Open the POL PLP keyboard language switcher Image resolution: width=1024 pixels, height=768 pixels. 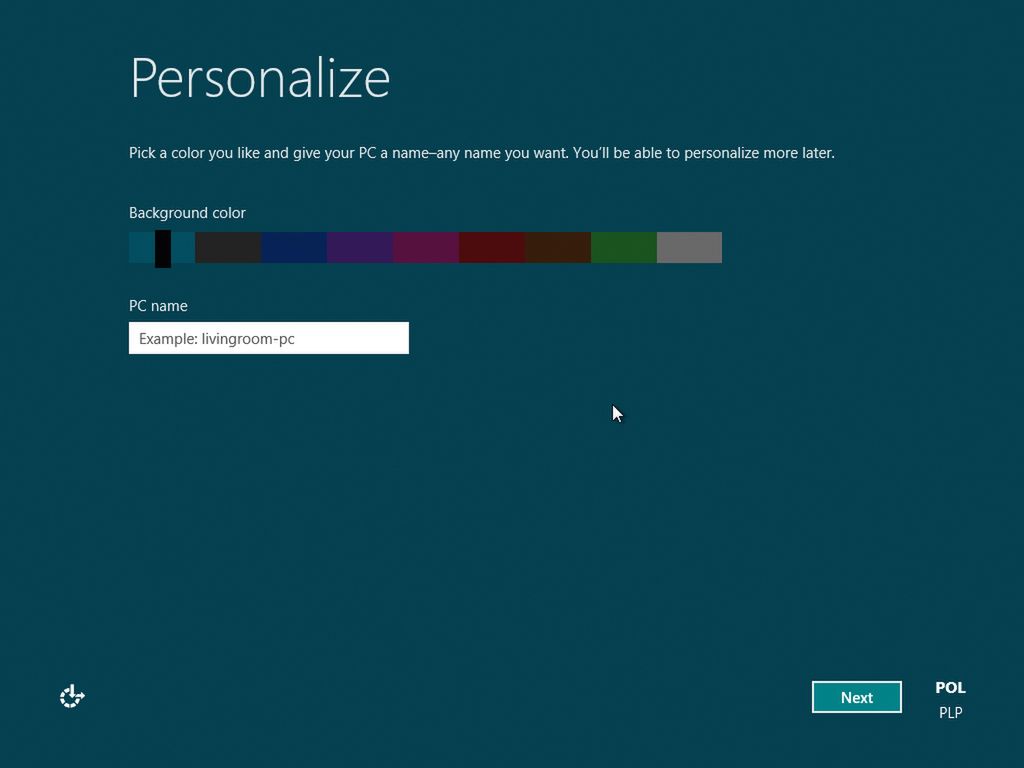click(950, 699)
